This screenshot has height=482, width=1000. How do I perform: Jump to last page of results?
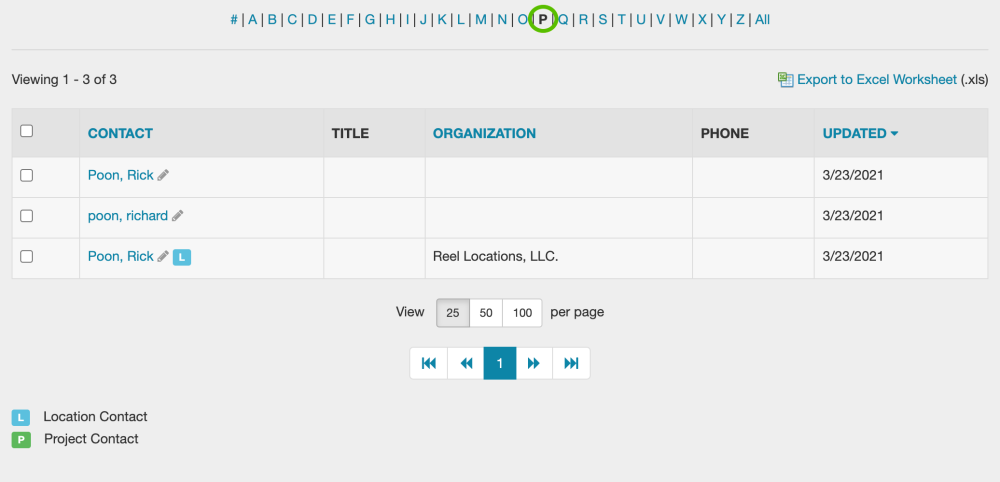coord(571,364)
